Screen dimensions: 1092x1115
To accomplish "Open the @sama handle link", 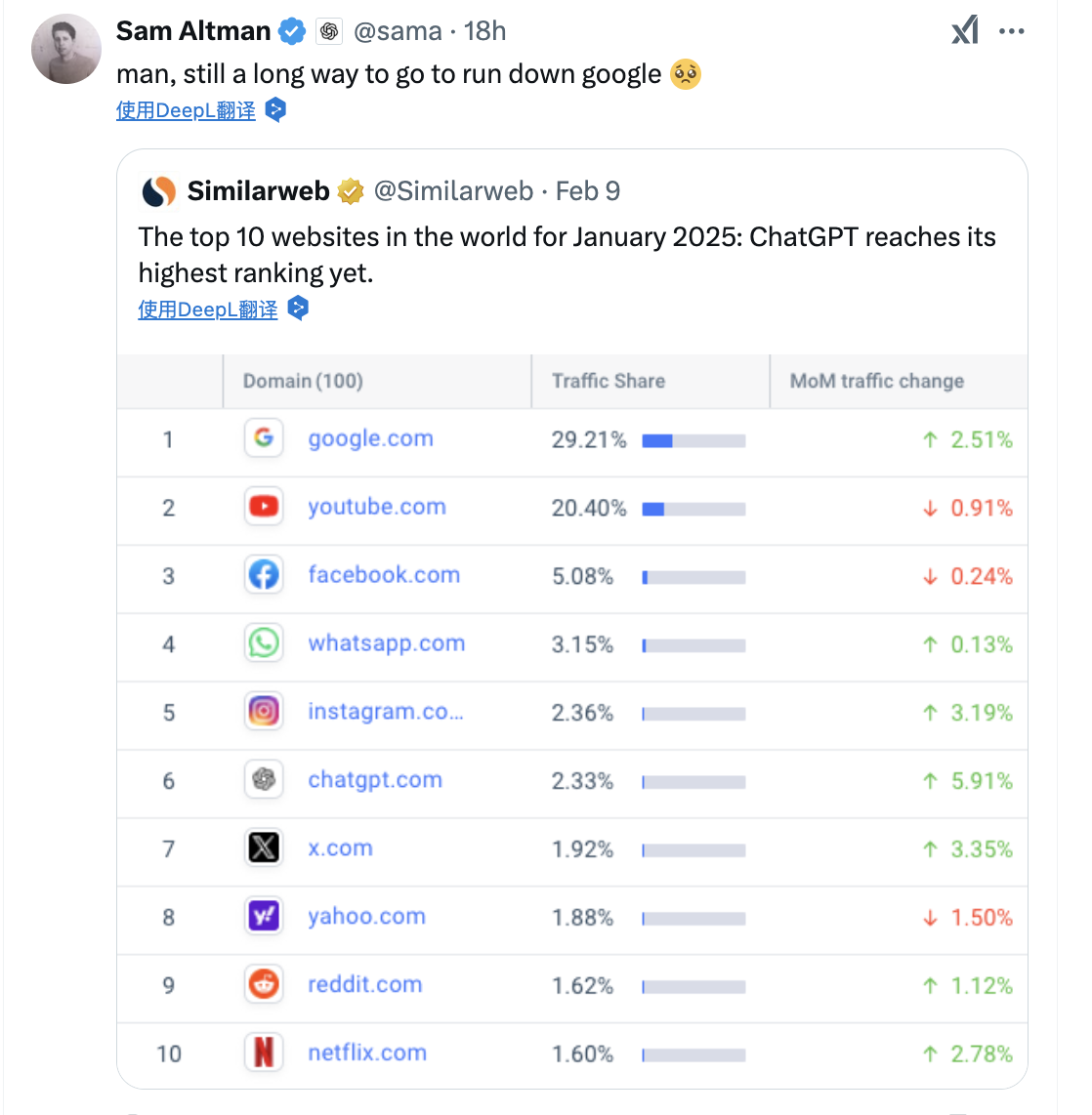I will point(398,31).
